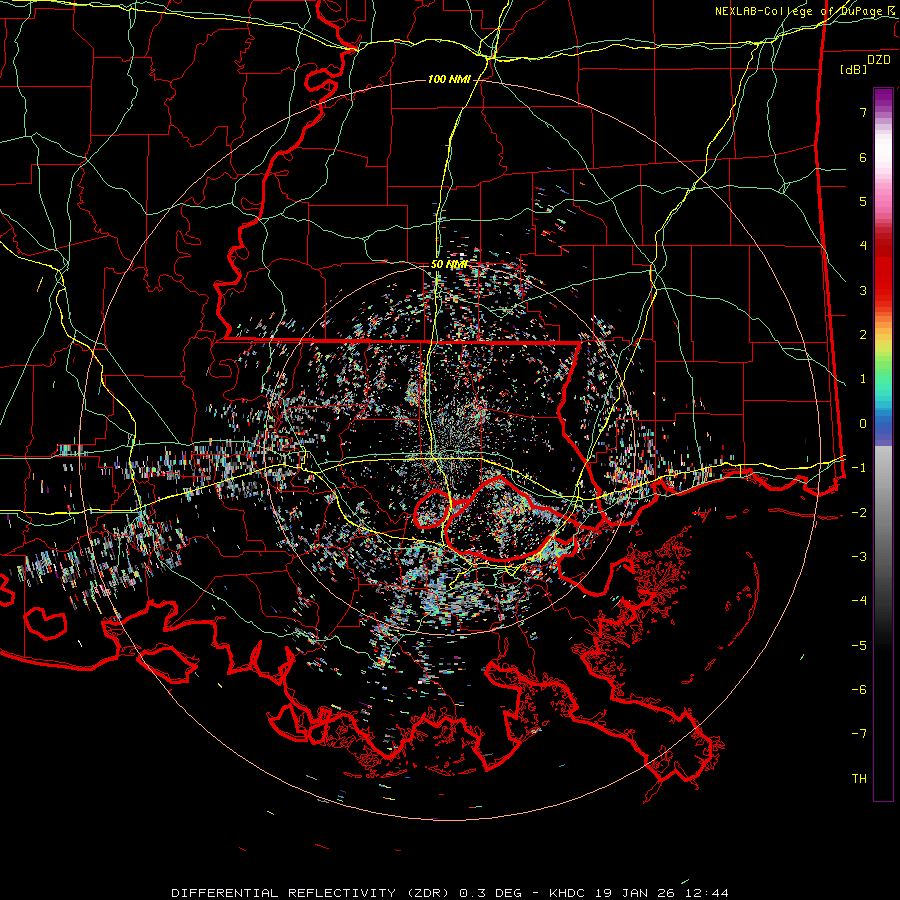Click the "0.3 DEG" elevation angle text

[x=490, y=893]
